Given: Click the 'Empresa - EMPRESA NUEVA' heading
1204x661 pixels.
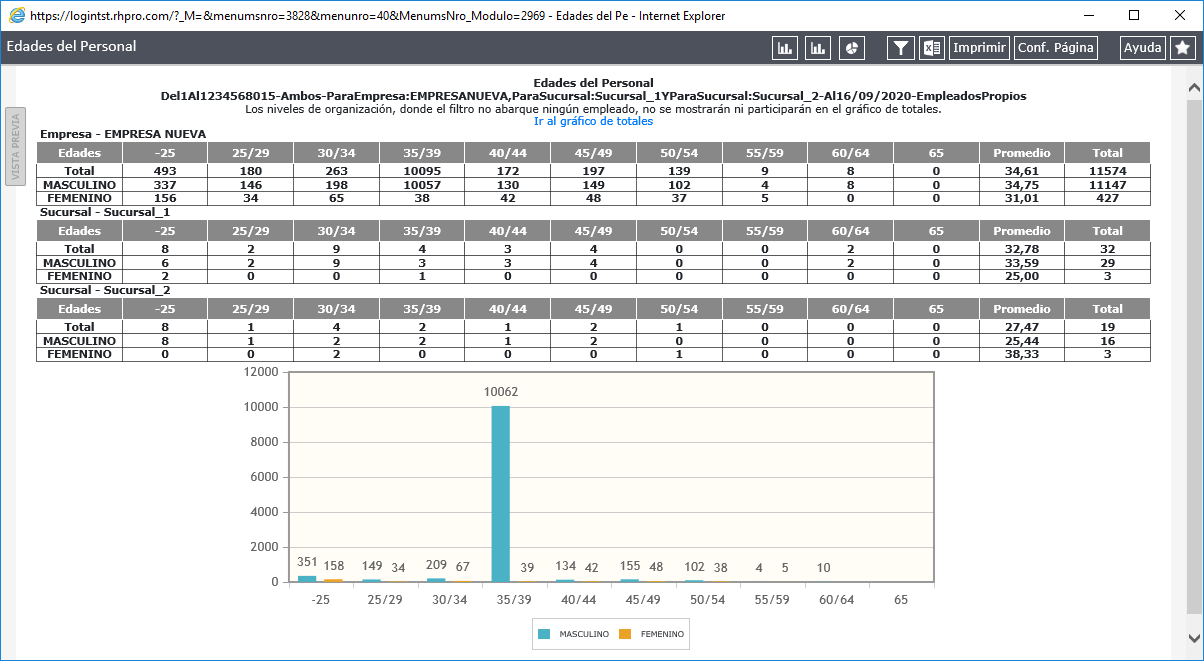Looking at the screenshot, I should pyautogui.click(x=123, y=134).
